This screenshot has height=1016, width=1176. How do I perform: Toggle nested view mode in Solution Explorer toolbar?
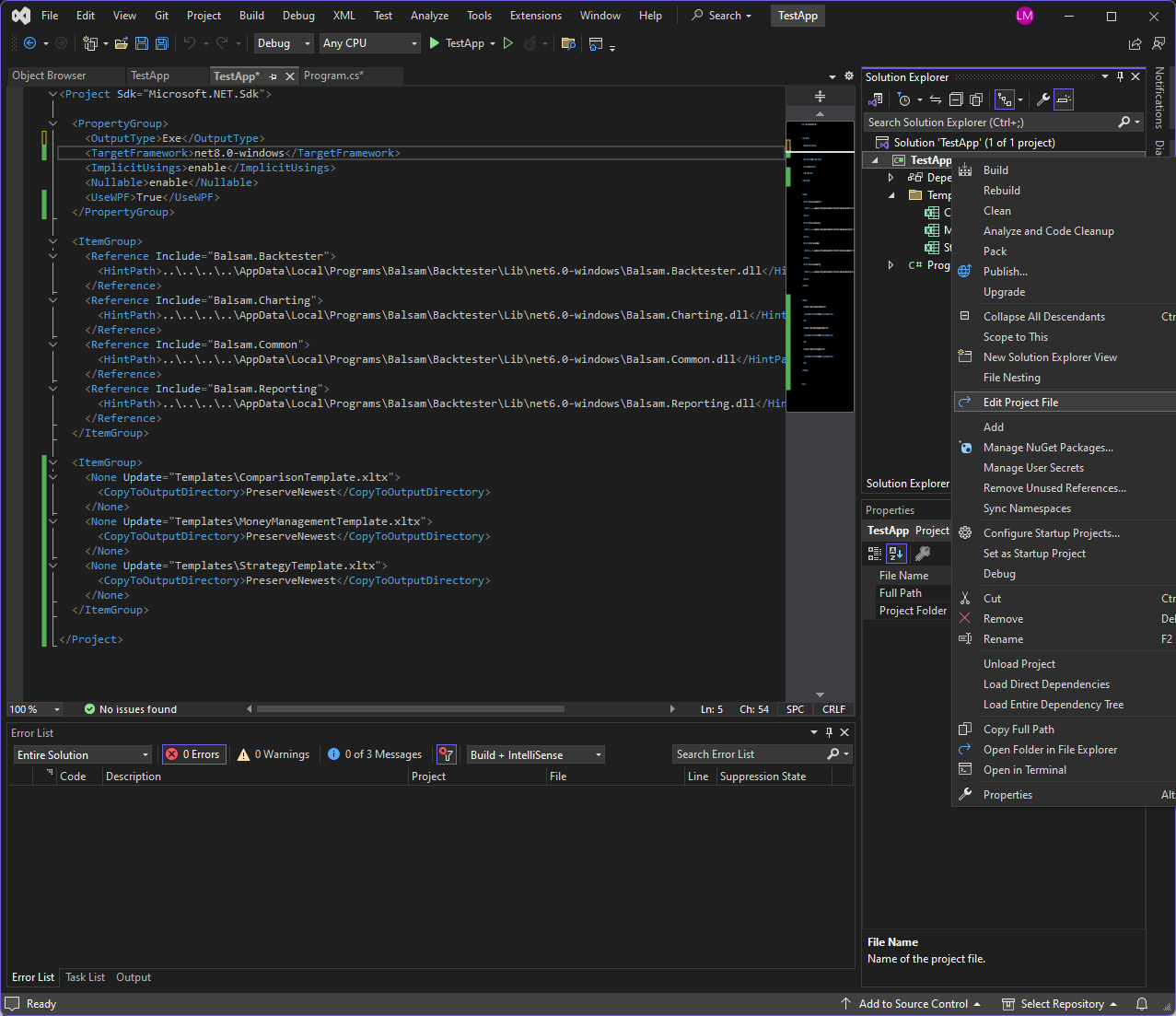[1005, 99]
